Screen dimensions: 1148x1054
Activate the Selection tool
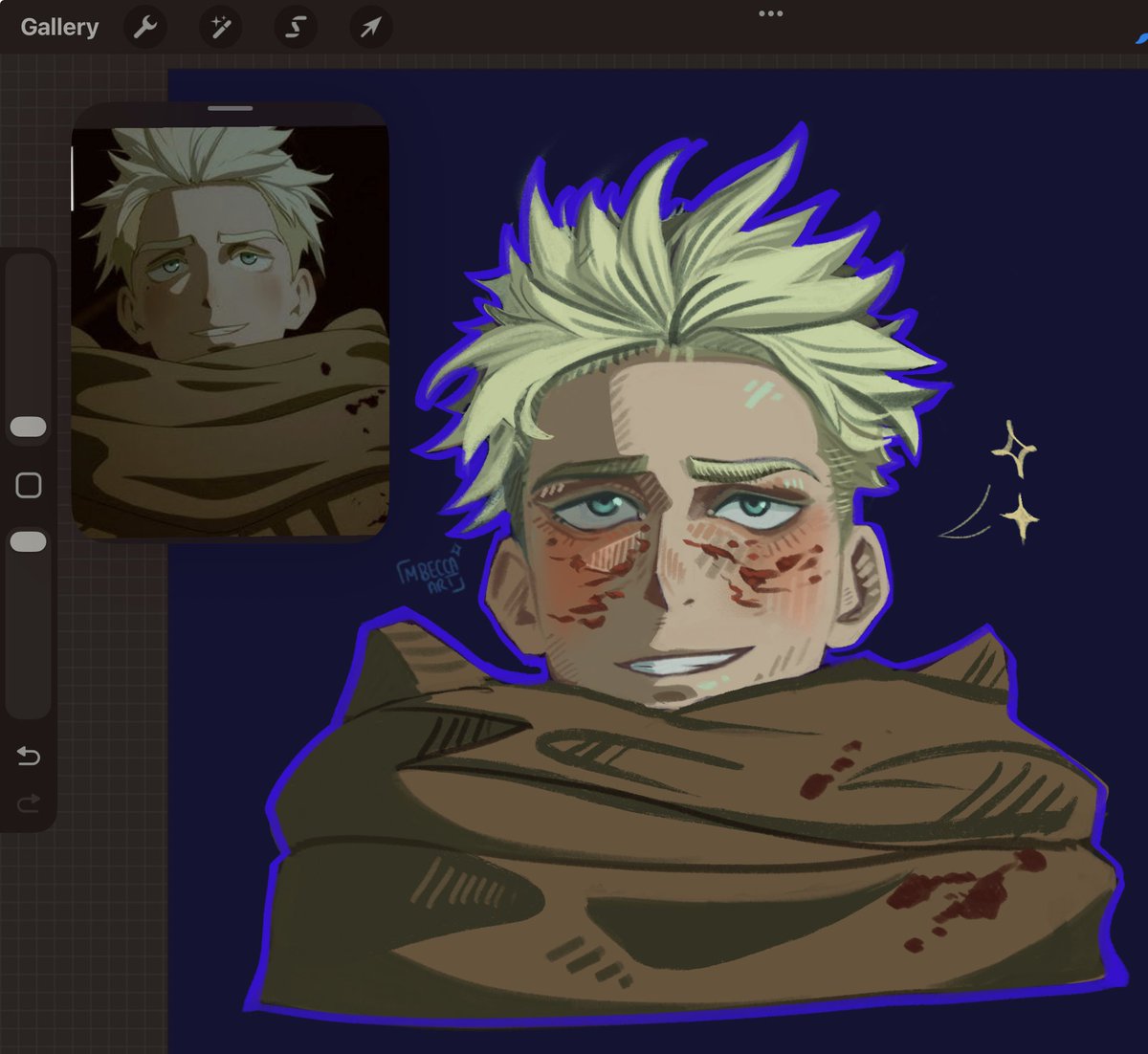point(296,27)
